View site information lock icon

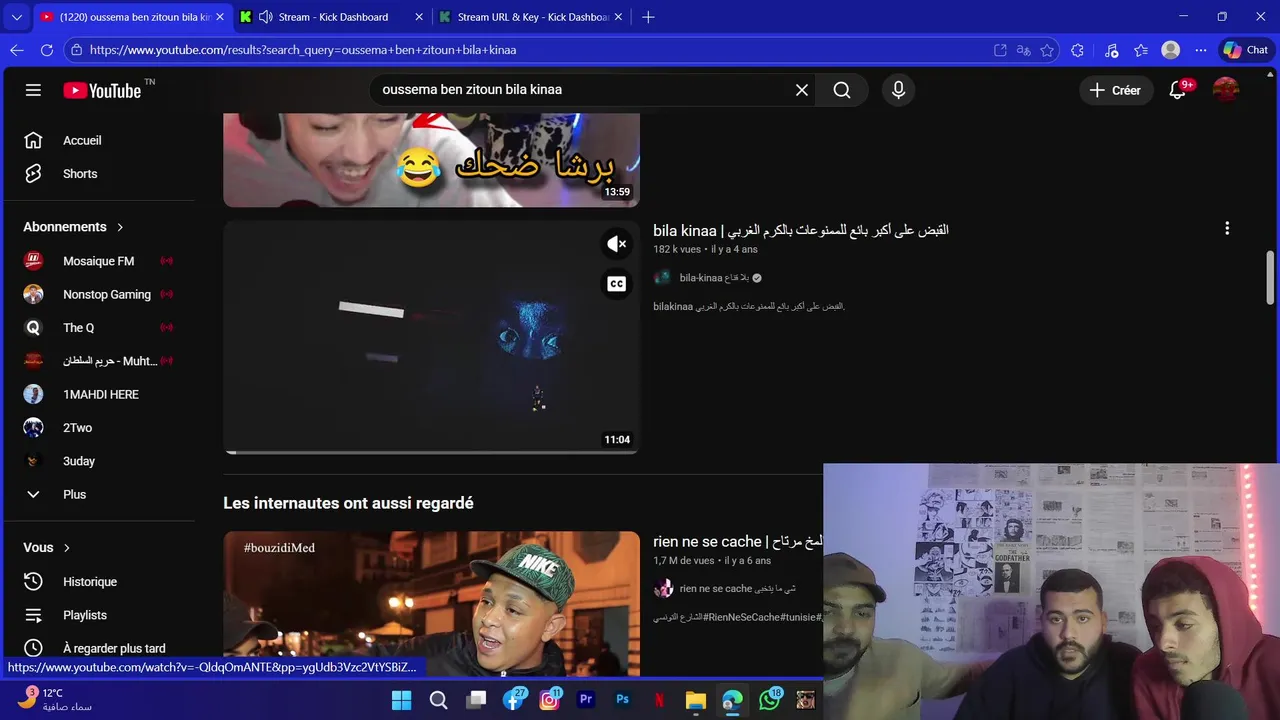[76, 50]
